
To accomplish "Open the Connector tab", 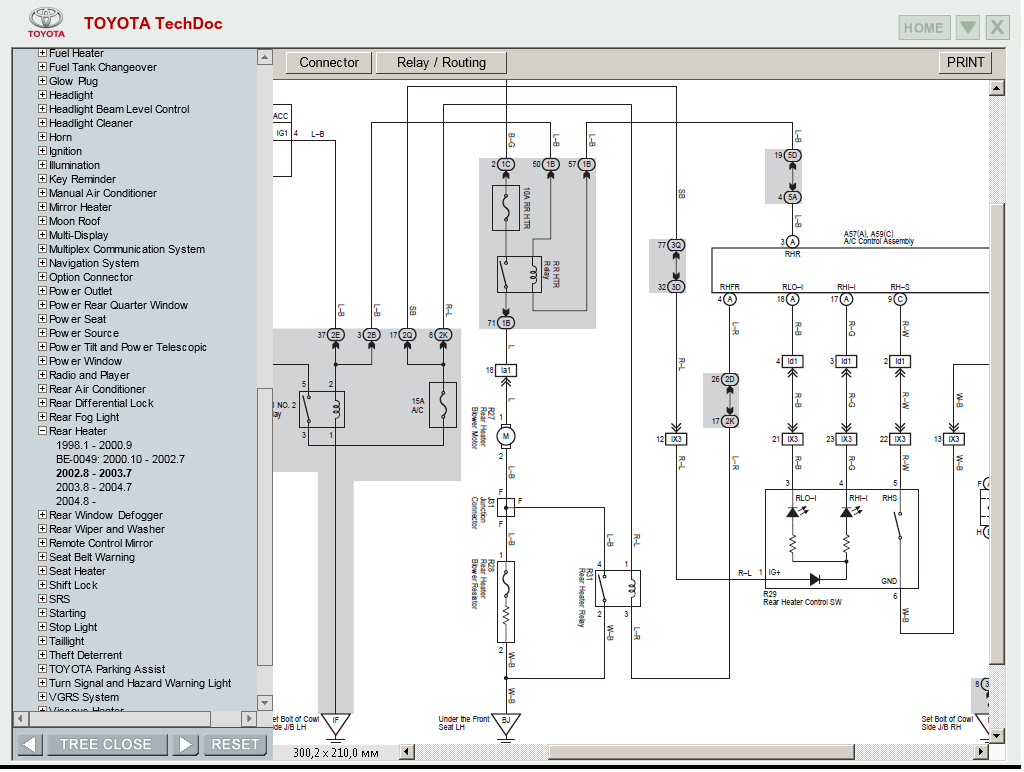I will click(x=328, y=63).
